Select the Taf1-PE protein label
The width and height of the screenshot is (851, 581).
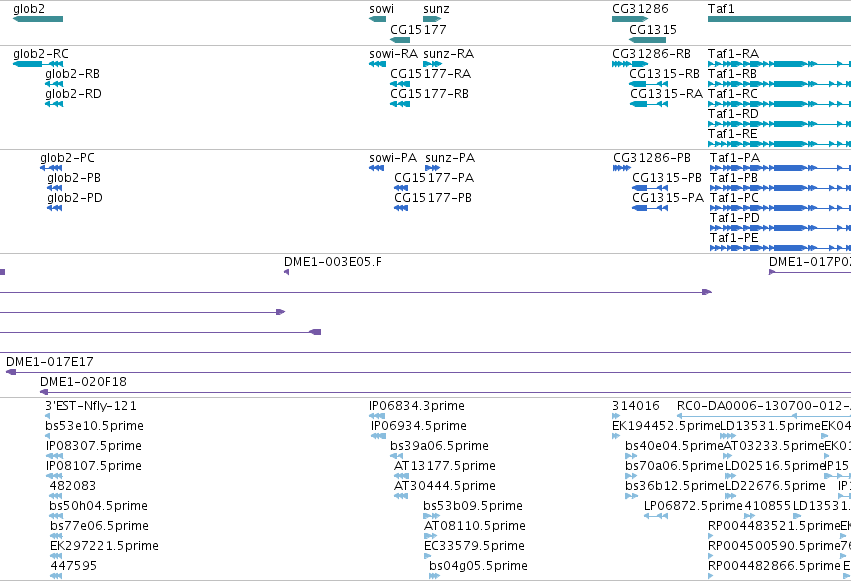point(734,238)
